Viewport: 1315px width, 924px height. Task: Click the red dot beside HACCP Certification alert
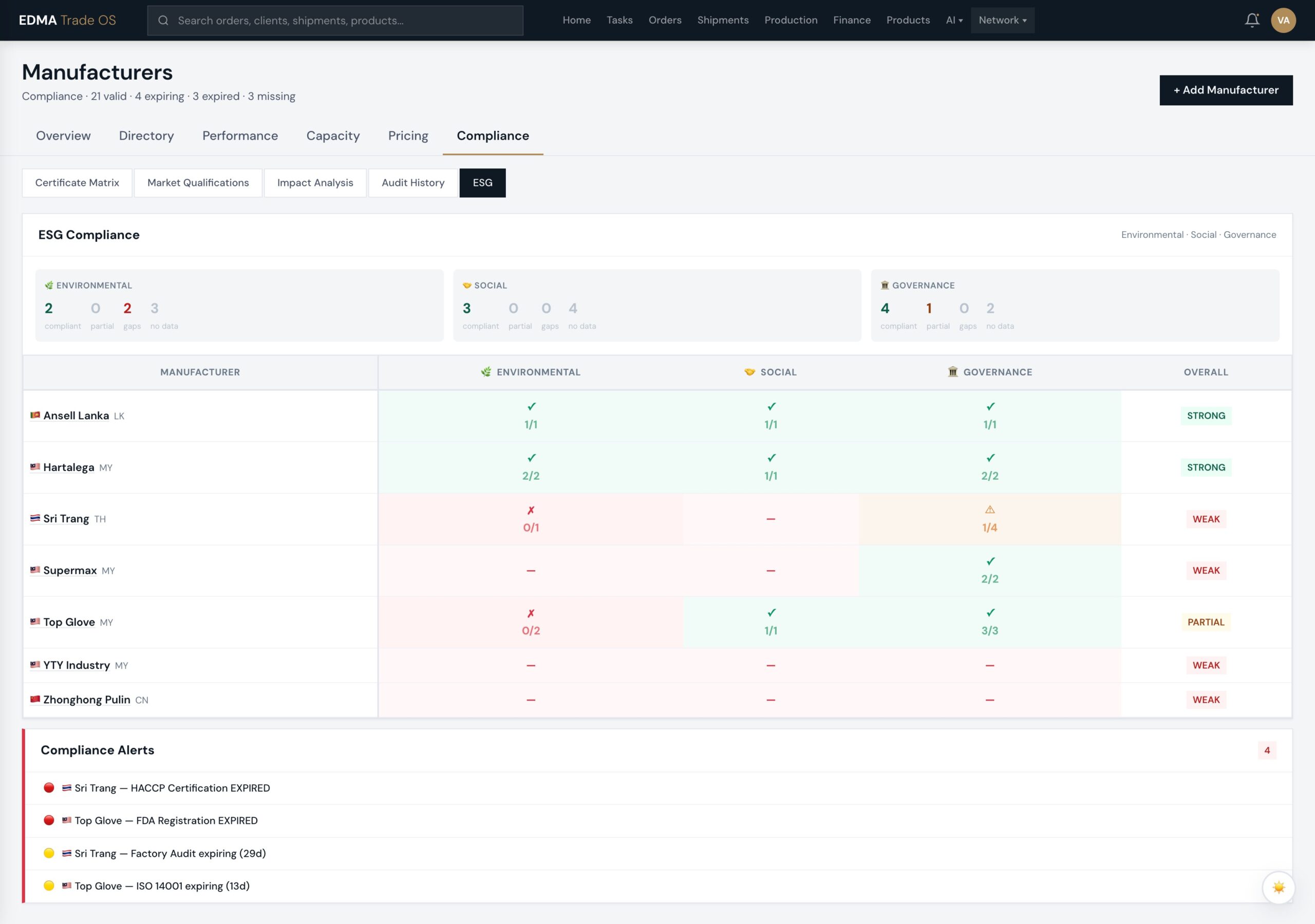49,788
